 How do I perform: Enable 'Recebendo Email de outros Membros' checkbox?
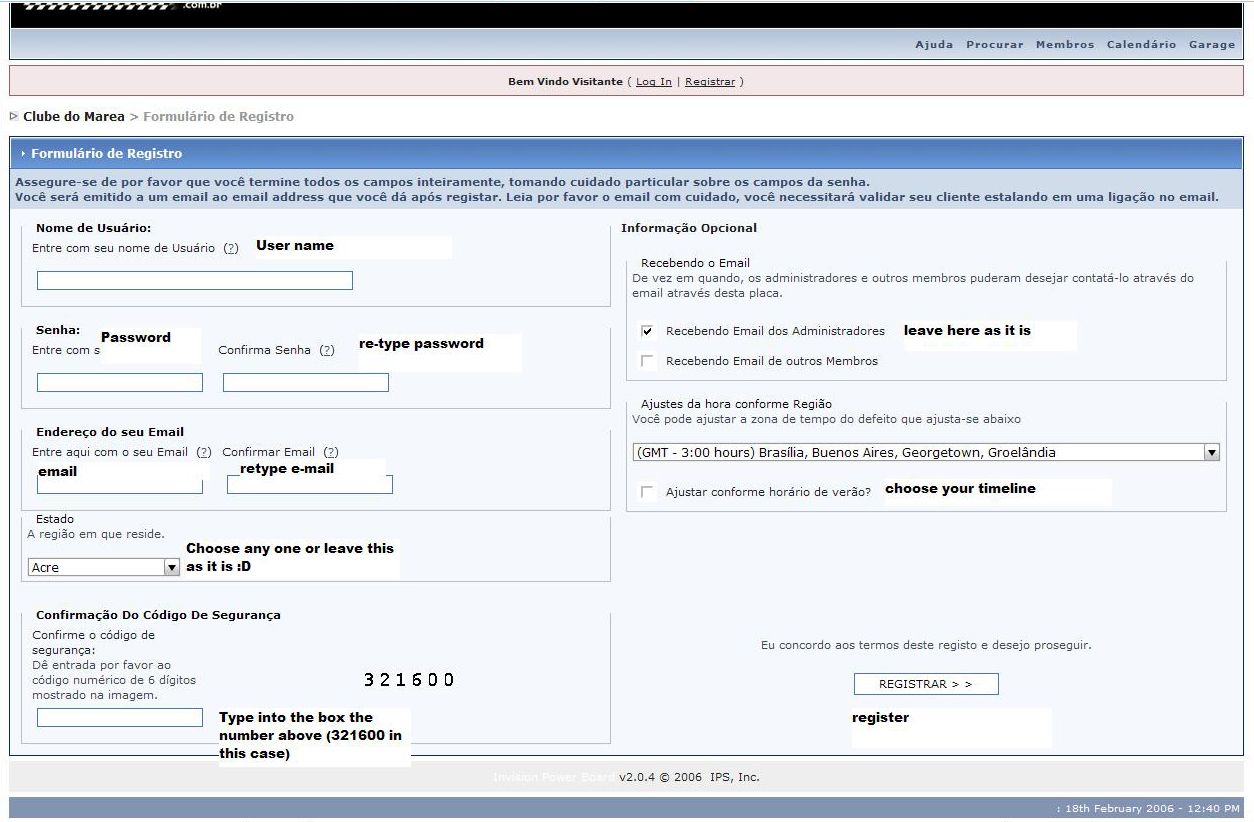click(648, 361)
